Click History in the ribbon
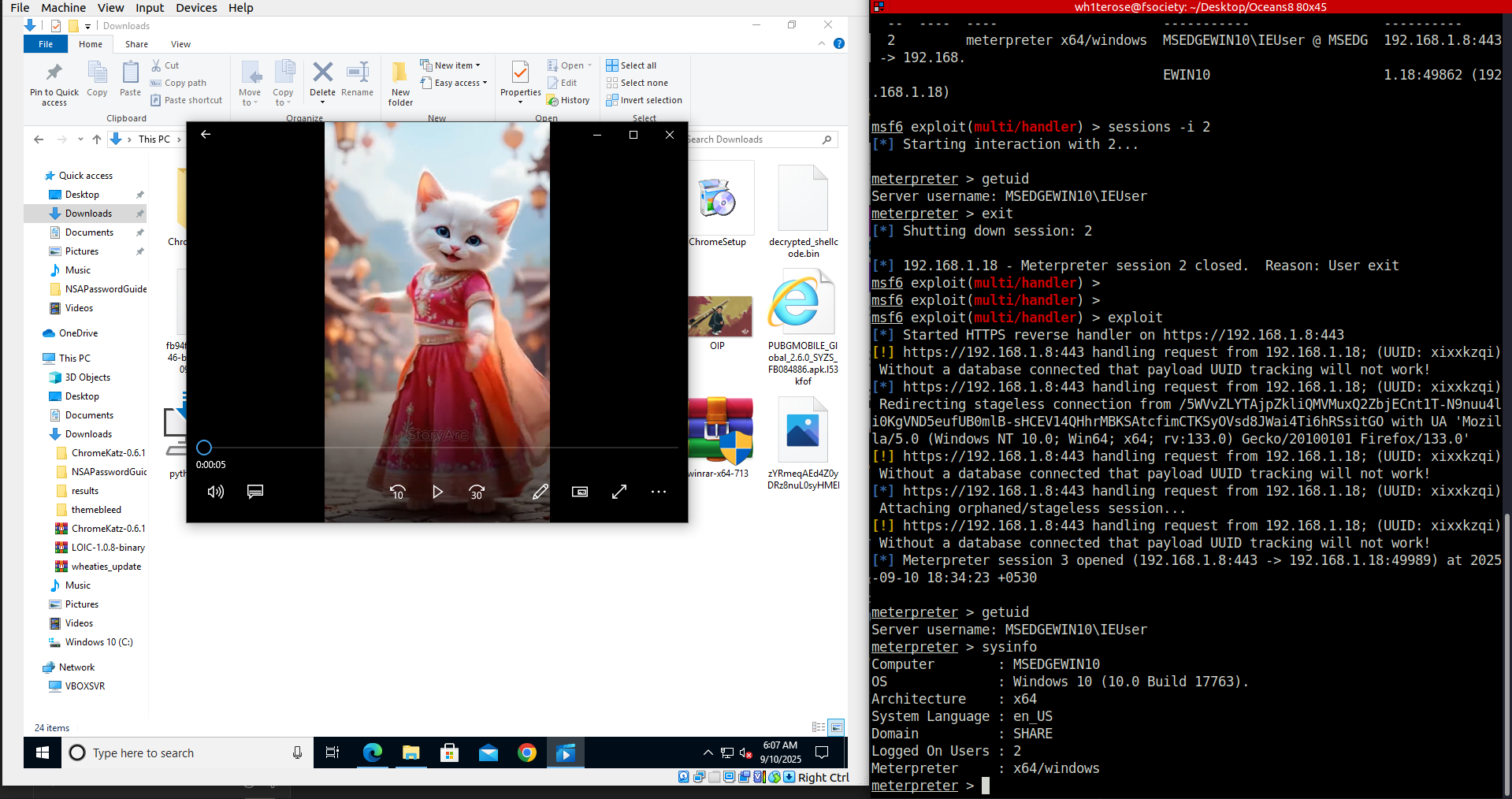This screenshot has height=799, width=1512. pos(569,100)
